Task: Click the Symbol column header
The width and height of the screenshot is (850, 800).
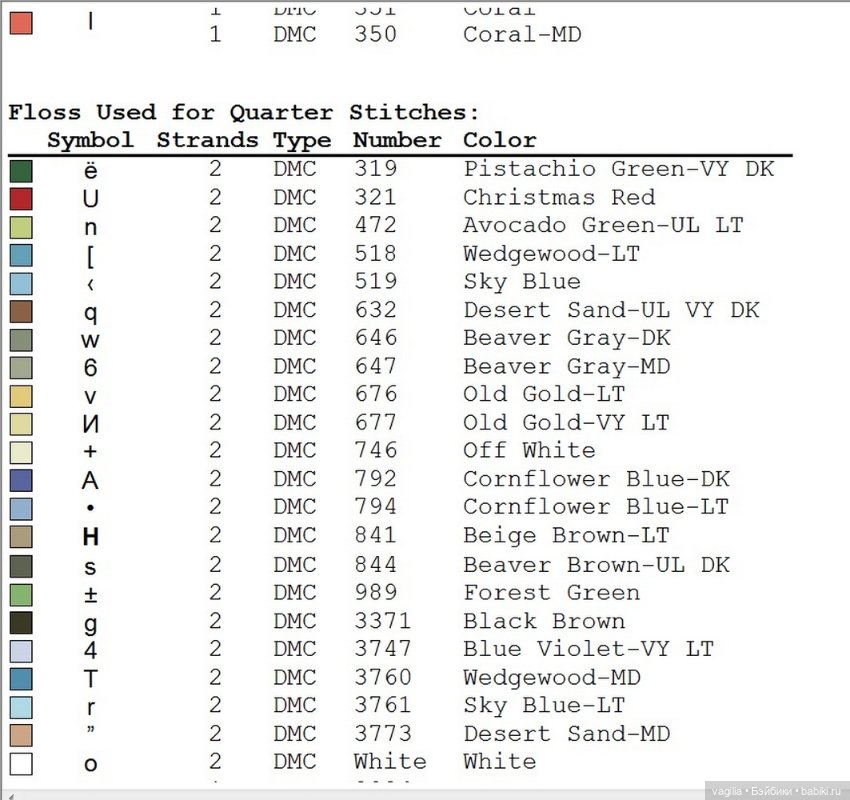Action: (90, 140)
